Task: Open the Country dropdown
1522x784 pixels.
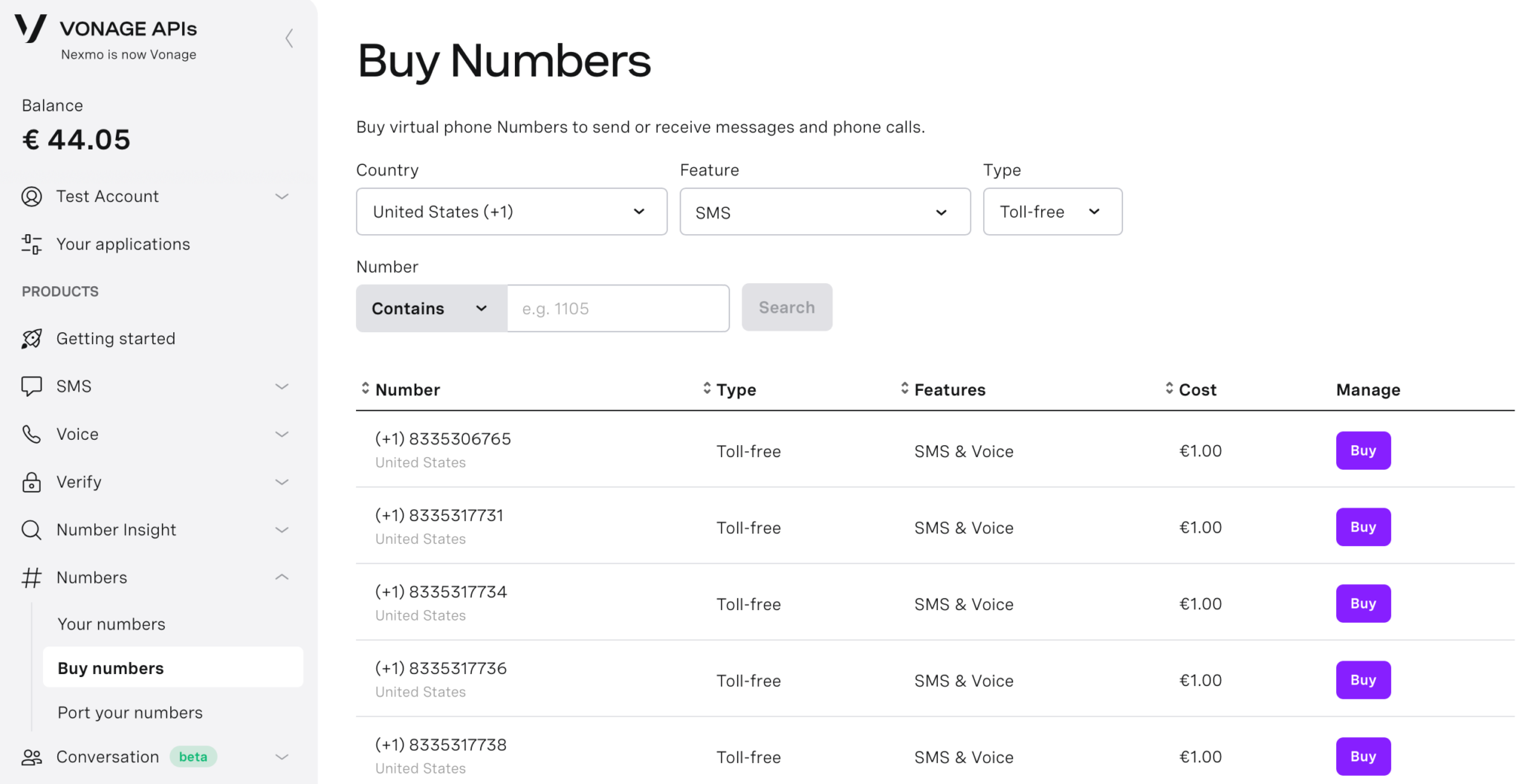Action: pyautogui.click(x=511, y=211)
